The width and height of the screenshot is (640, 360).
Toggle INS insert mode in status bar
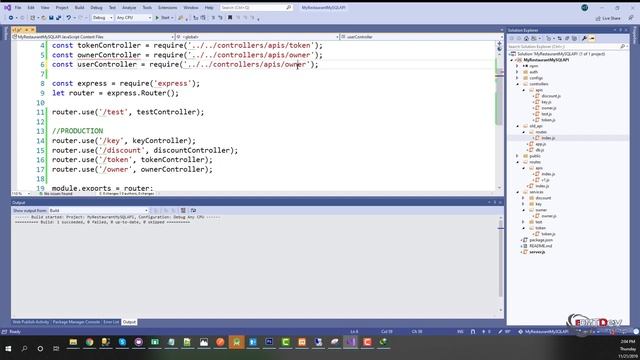[460, 332]
